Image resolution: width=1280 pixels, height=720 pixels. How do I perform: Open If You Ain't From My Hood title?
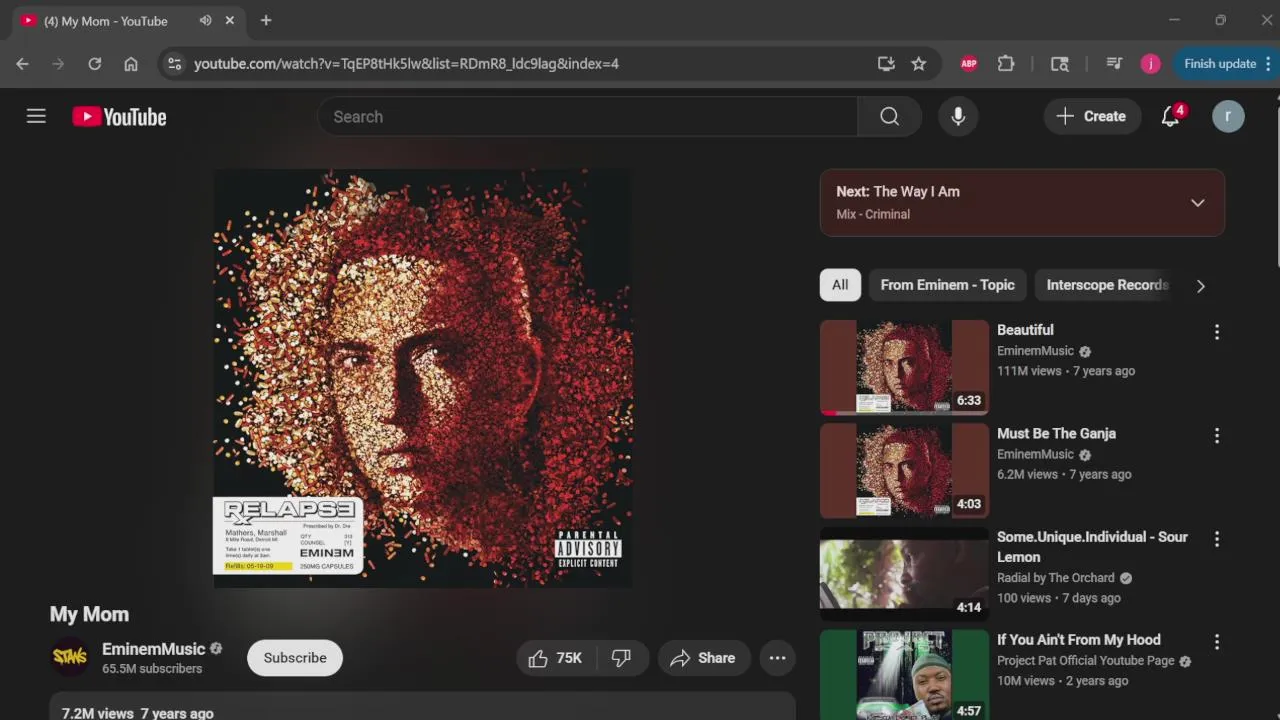tap(1079, 640)
